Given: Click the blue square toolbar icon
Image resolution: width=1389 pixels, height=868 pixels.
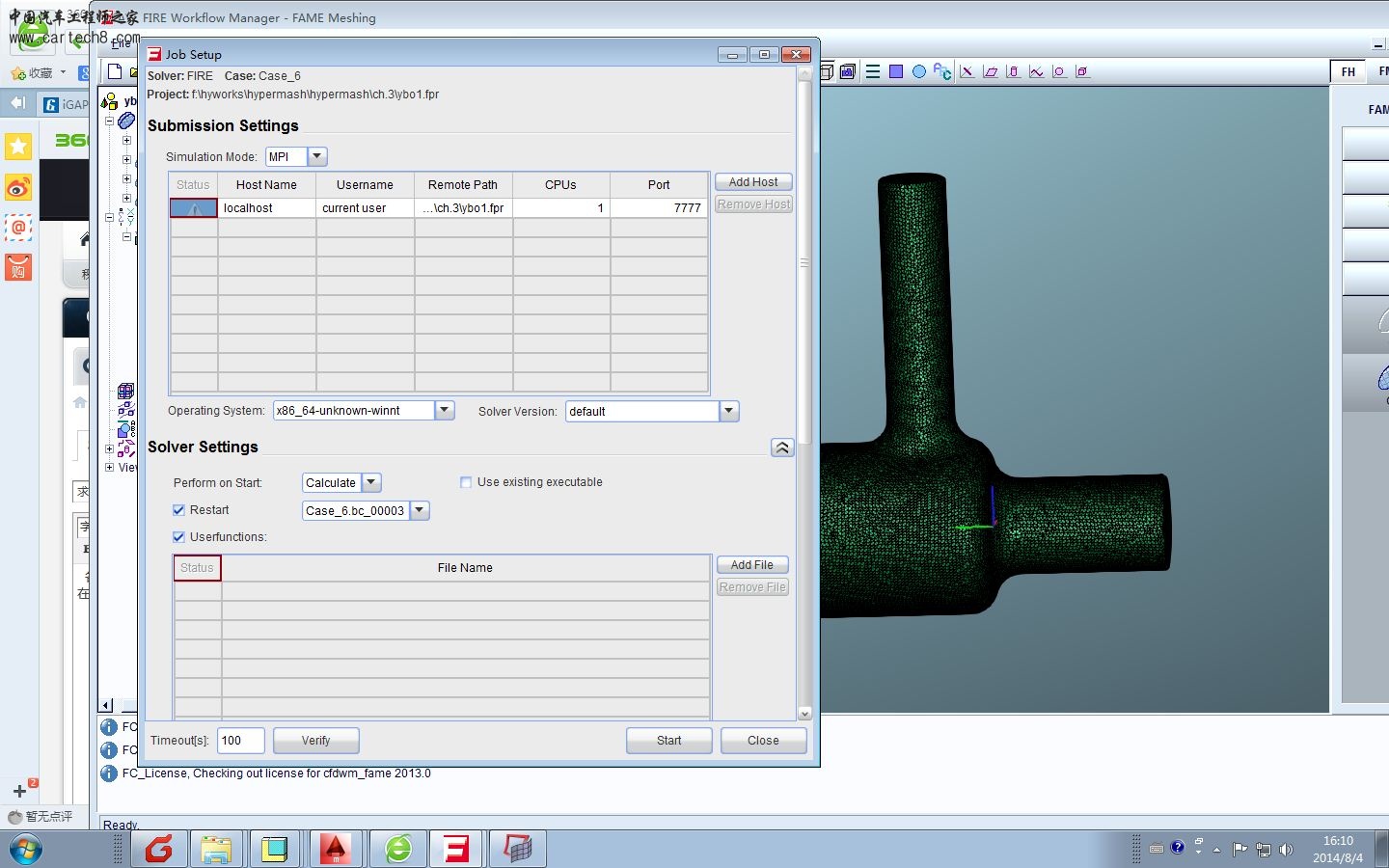Looking at the screenshot, I should (x=896, y=71).
